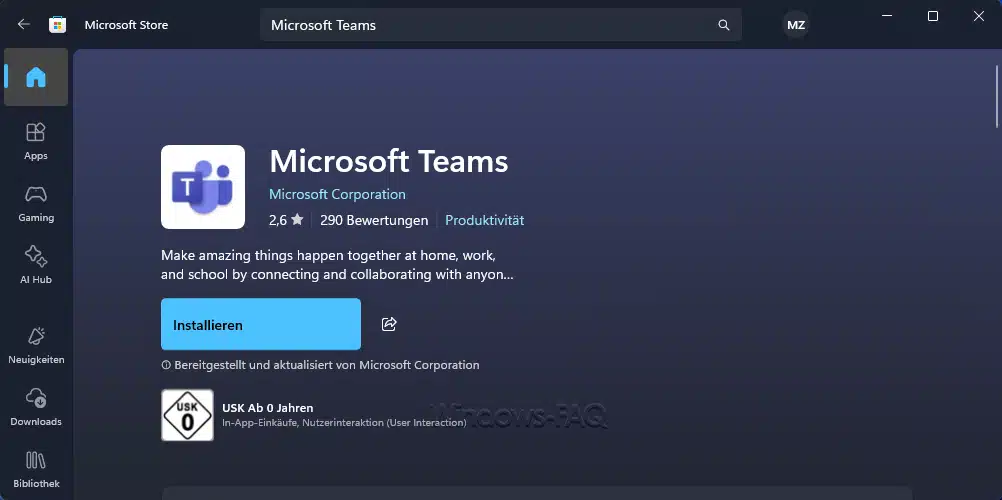
Task: Open AI Hub in sidebar
Action: point(36,265)
